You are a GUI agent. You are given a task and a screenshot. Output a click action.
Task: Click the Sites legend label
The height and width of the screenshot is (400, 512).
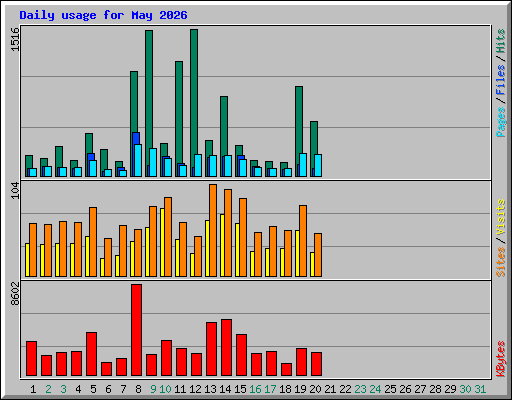[501, 262]
